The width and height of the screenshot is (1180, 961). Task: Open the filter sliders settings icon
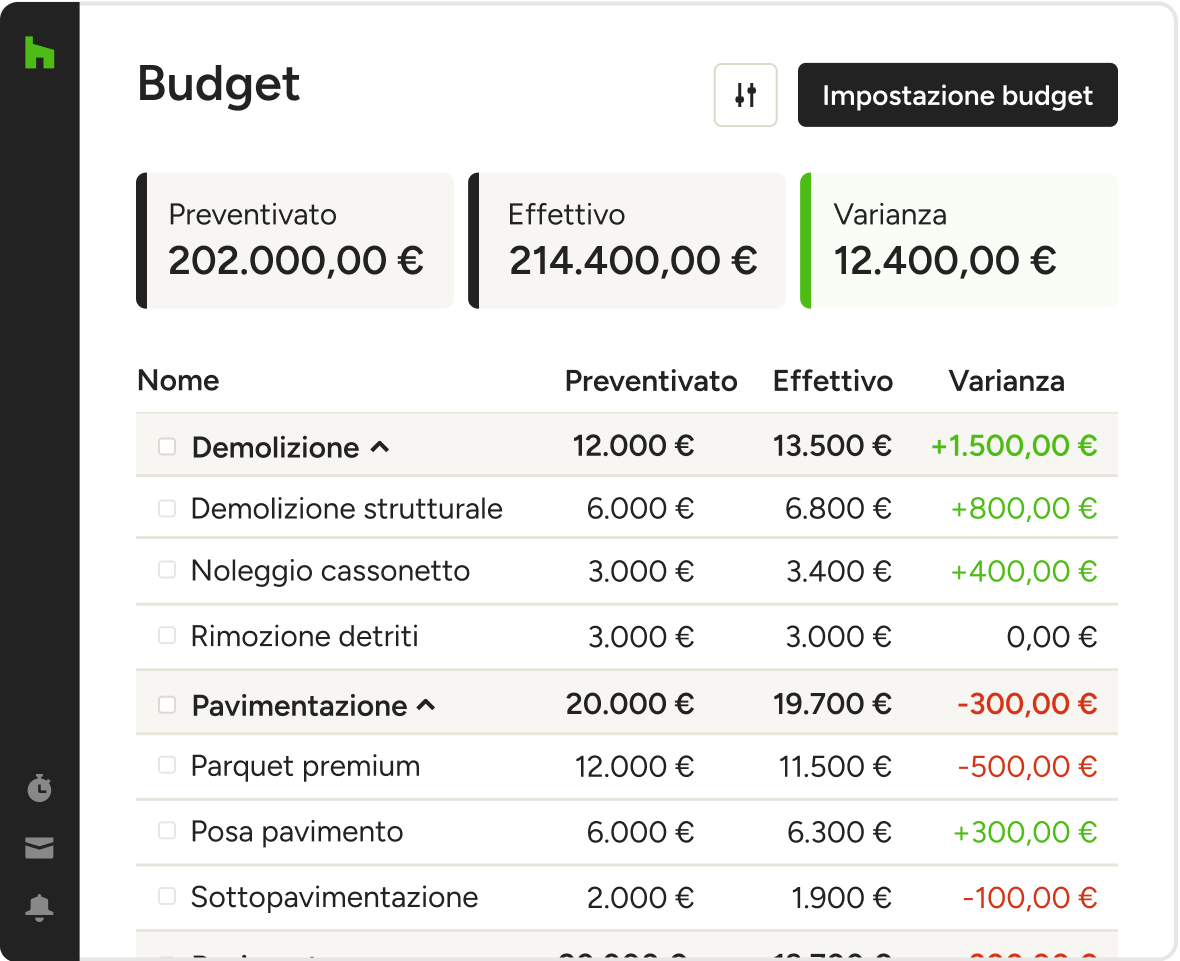click(x=745, y=96)
